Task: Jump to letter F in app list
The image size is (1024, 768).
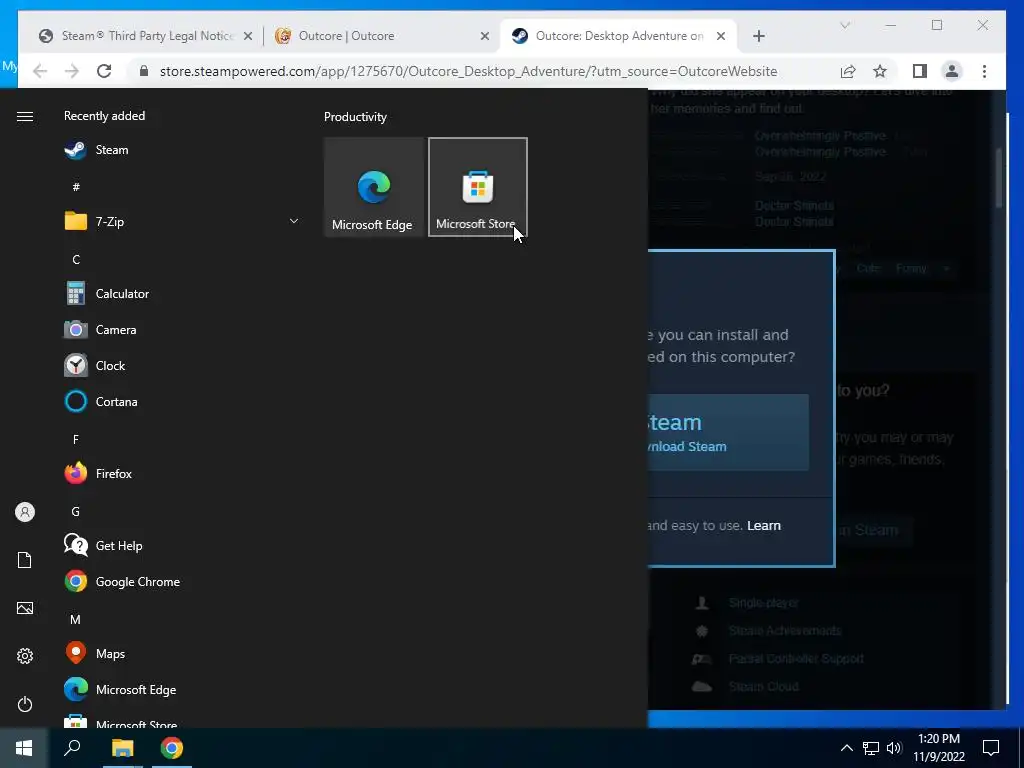Action: click(76, 440)
